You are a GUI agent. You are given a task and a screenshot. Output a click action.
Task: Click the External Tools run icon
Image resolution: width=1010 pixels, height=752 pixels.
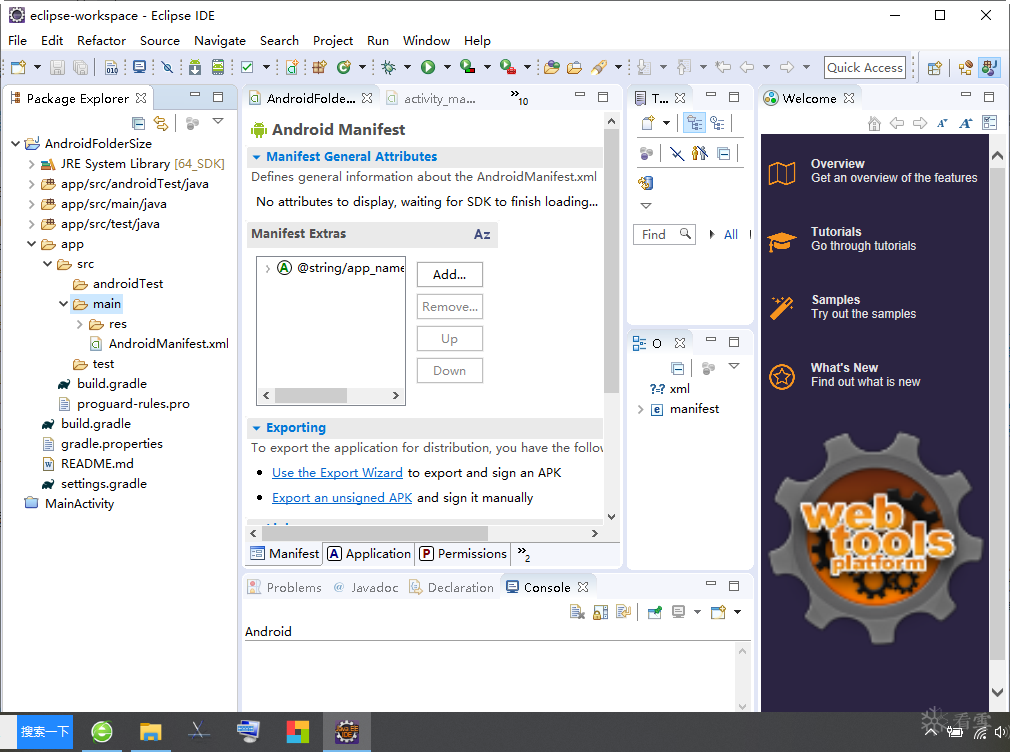click(x=508, y=67)
